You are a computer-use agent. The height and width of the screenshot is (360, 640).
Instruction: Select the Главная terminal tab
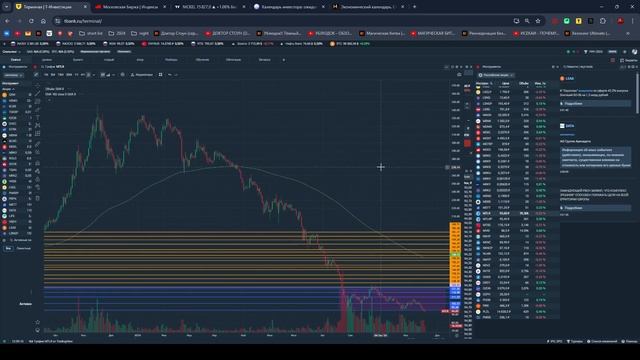pyautogui.click(x=16, y=60)
